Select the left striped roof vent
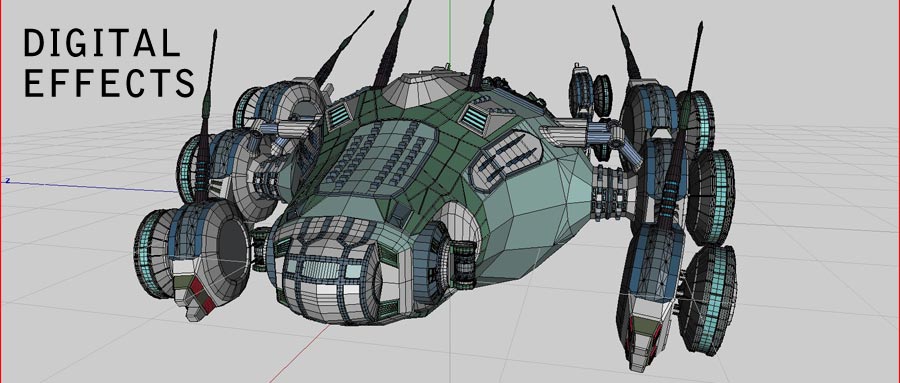 [x=339, y=114]
